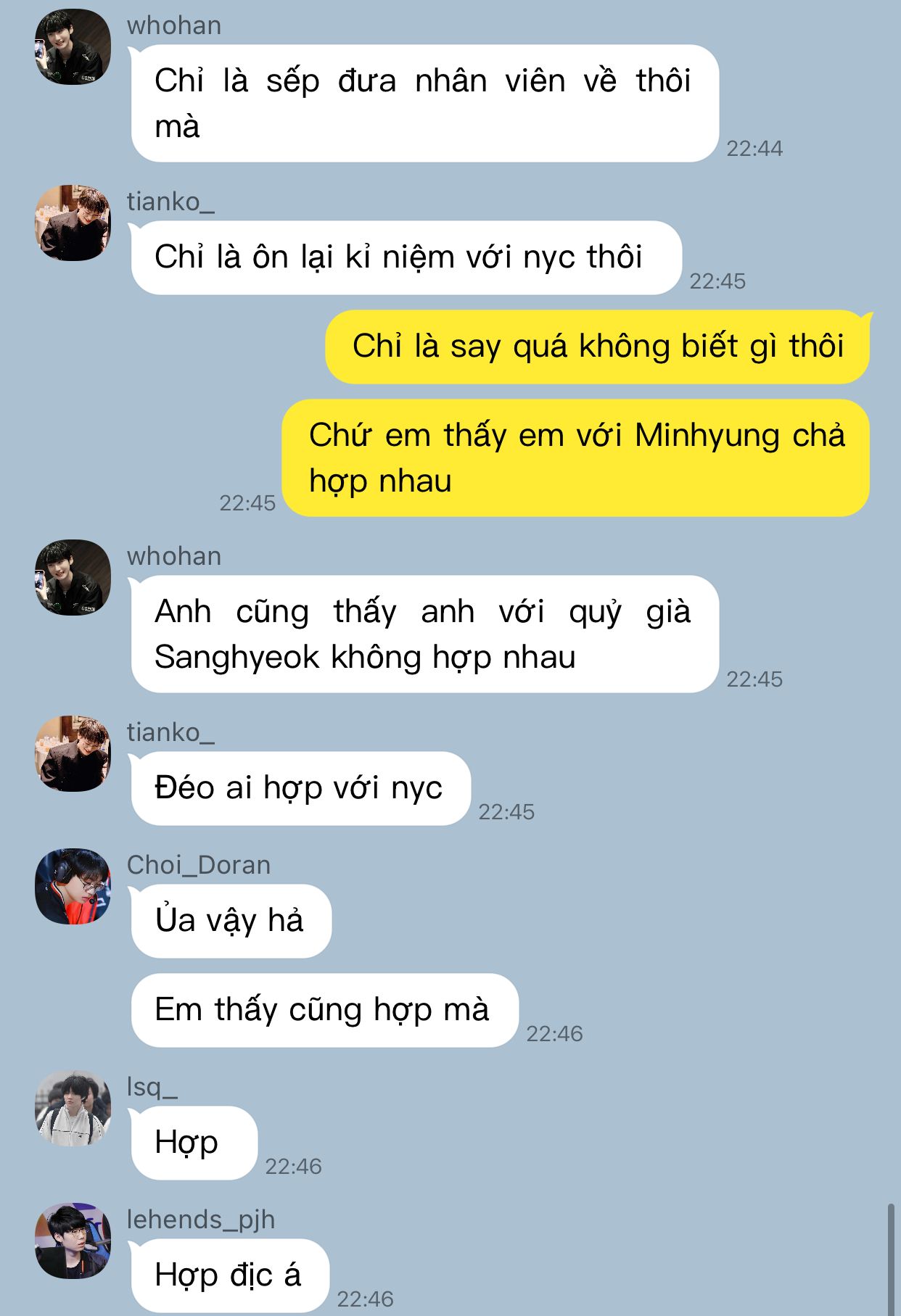Screen dimensions: 901x1316
Task: Tap tianko_'s avatar next to 'ôn lại kỉ niệm'
Action: coord(73,223)
